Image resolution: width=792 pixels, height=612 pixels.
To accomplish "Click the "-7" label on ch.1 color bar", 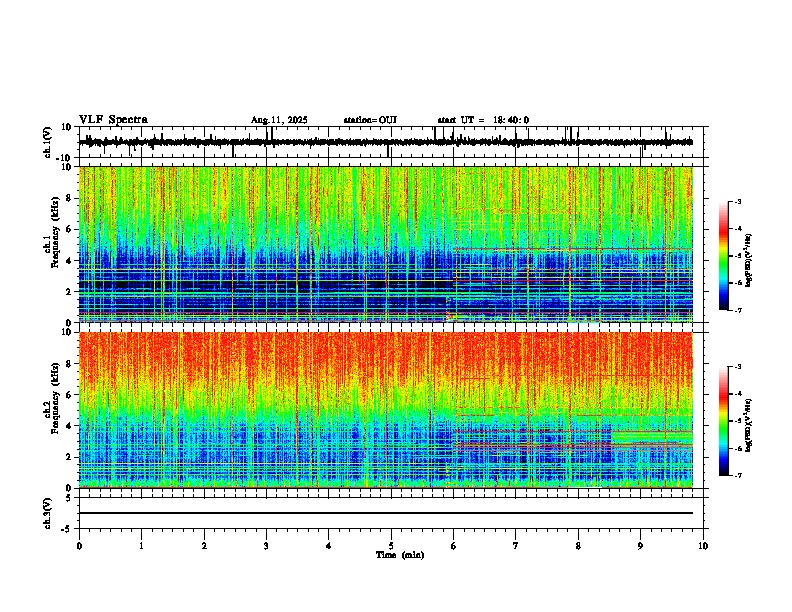I will point(737,310).
